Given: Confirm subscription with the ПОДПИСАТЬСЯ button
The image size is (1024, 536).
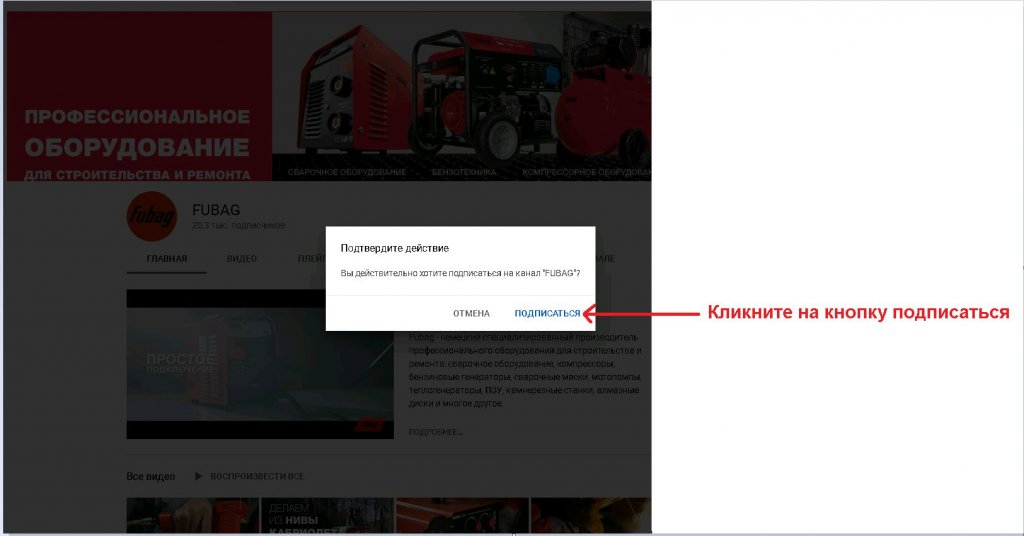Looking at the screenshot, I should (x=546, y=313).
